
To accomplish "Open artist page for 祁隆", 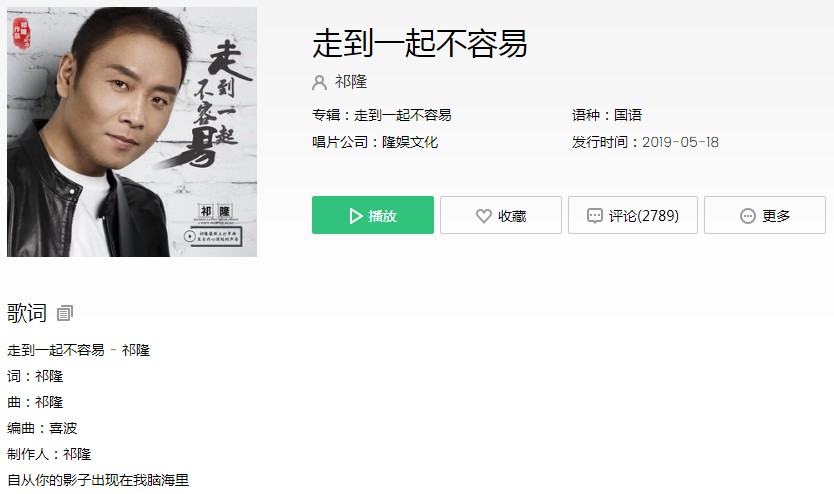I will [351, 82].
